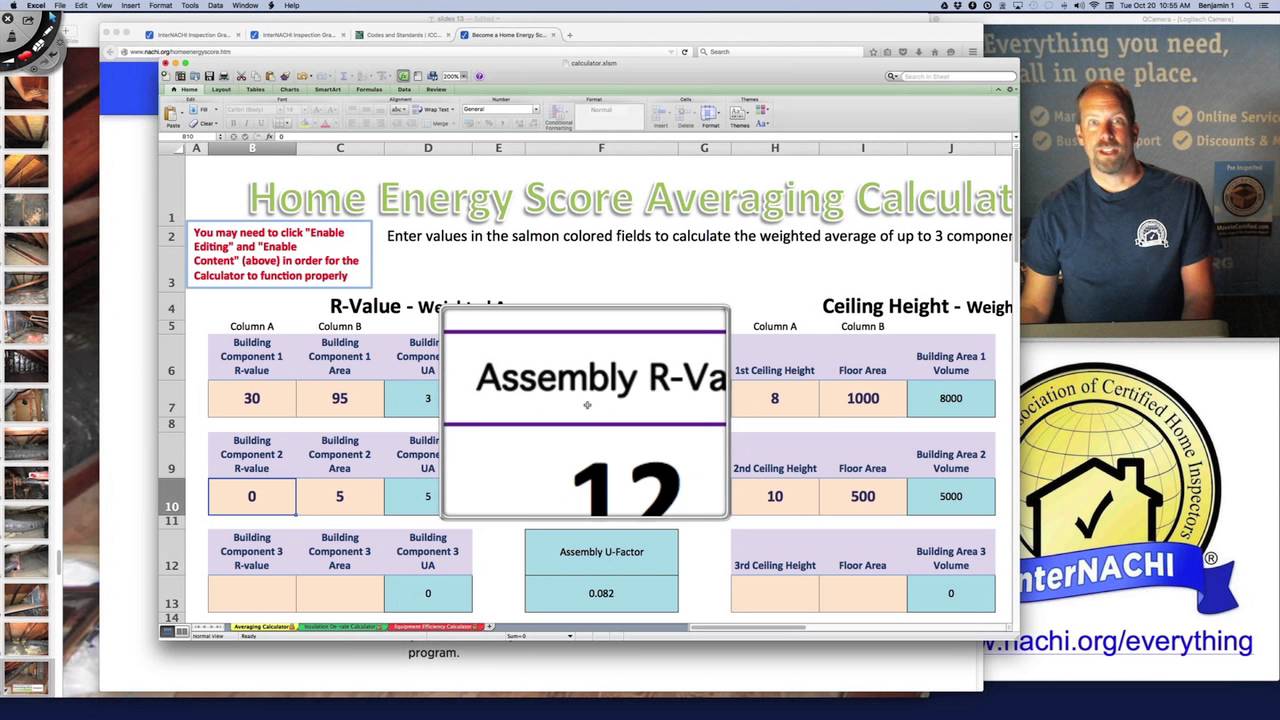
Task: Click the Font color A swatch
Action: pos(325,123)
